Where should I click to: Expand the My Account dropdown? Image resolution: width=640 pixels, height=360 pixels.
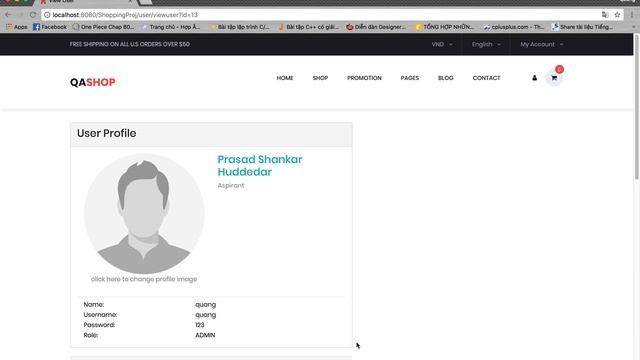pyautogui.click(x=542, y=44)
